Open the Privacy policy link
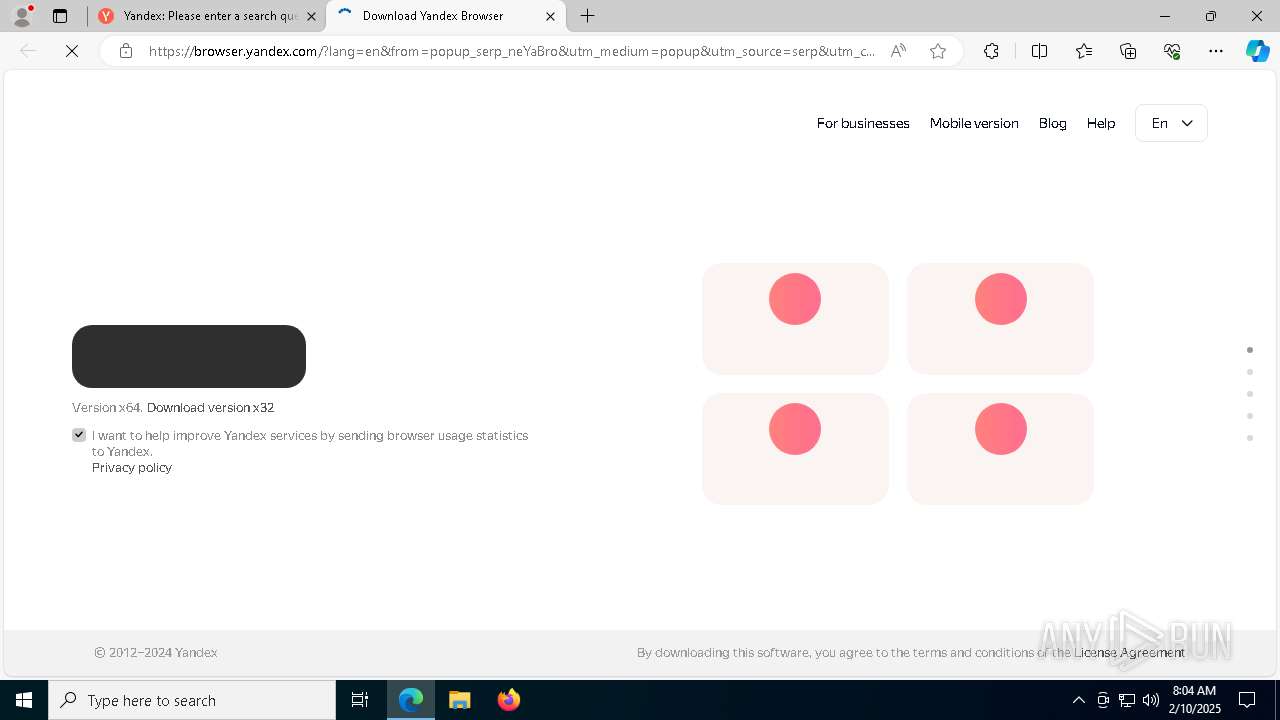1280x720 pixels. coord(132,467)
